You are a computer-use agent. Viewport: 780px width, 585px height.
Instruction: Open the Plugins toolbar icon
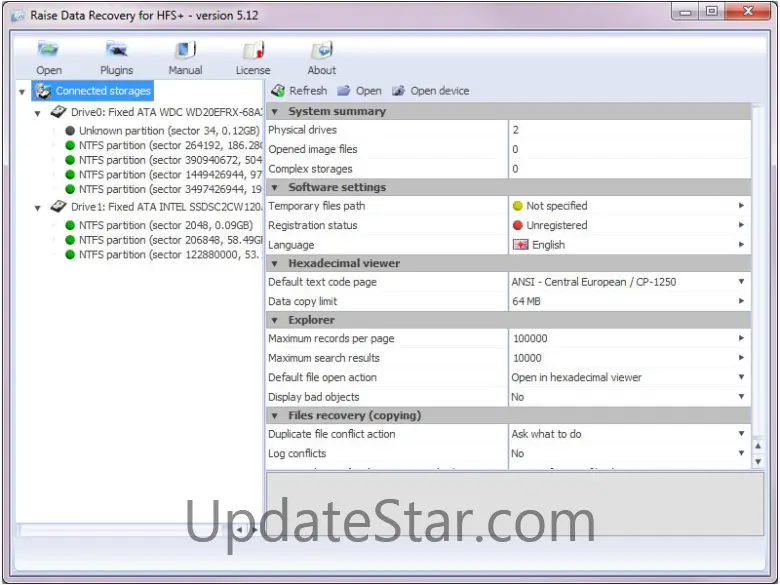[x=116, y=50]
